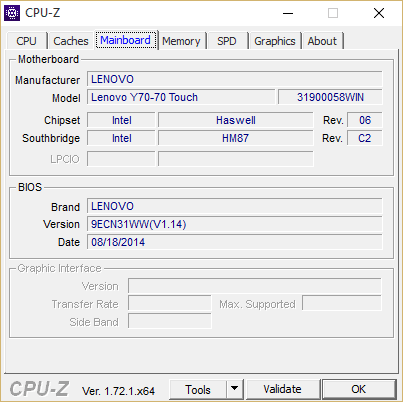Click the BIOS date 08/18/2014
This screenshot has height=402, width=403.
coord(235,242)
